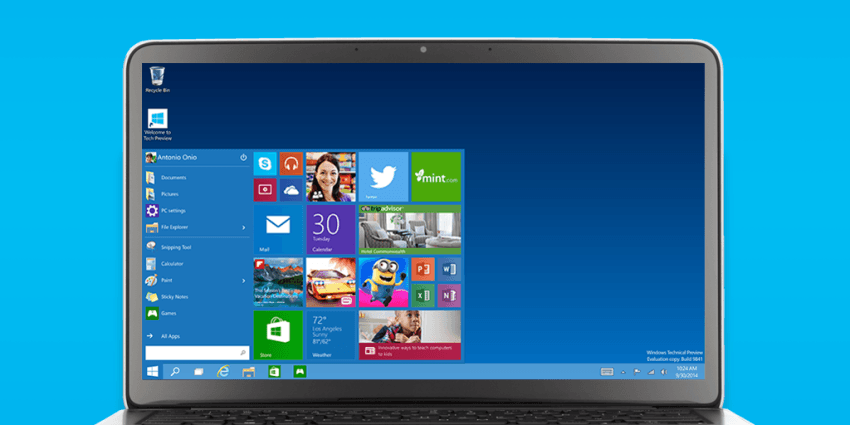Image resolution: width=850 pixels, height=425 pixels.
Task: Expand the File Explorer jump list arrow
Action: [243, 227]
